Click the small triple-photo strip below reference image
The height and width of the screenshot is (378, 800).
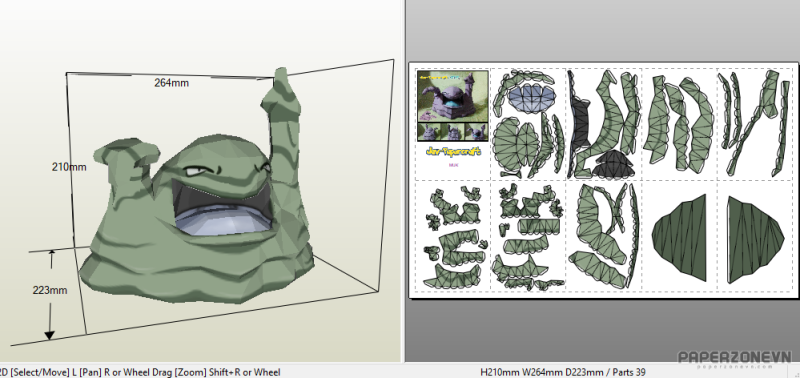point(453,132)
